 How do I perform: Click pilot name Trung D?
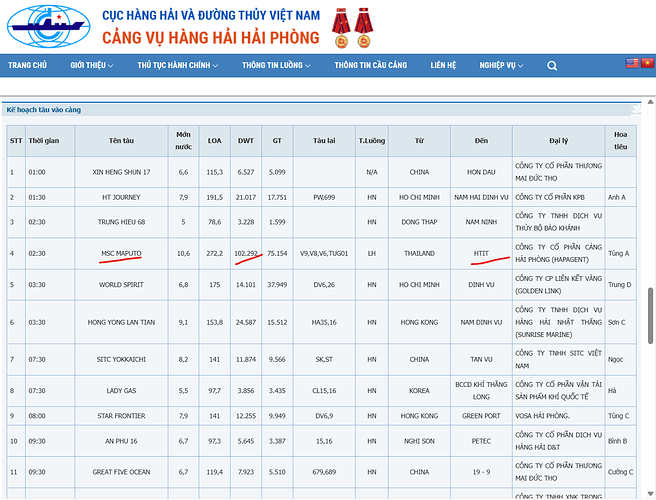(620, 285)
